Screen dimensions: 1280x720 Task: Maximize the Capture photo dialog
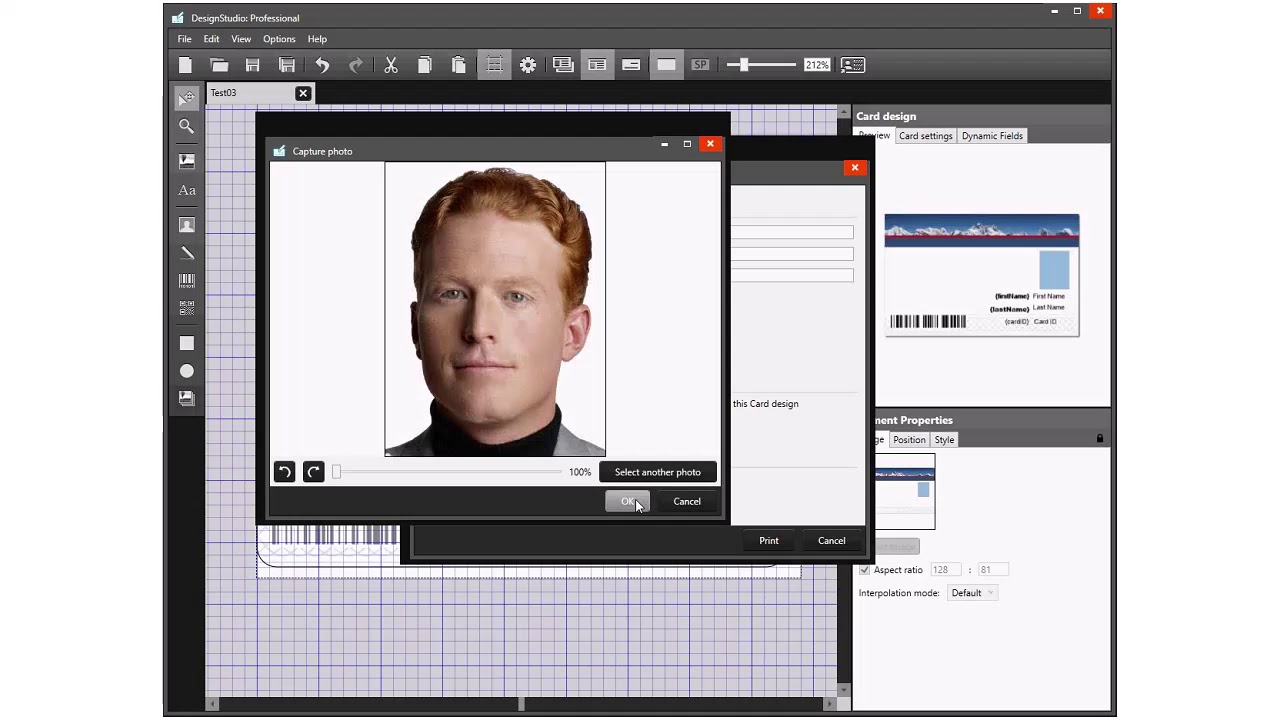(x=687, y=144)
